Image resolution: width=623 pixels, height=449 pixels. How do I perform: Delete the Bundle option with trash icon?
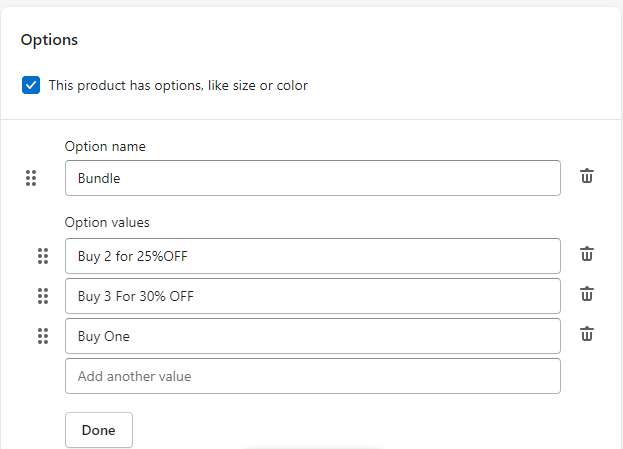pyautogui.click(x=587, y=177)
